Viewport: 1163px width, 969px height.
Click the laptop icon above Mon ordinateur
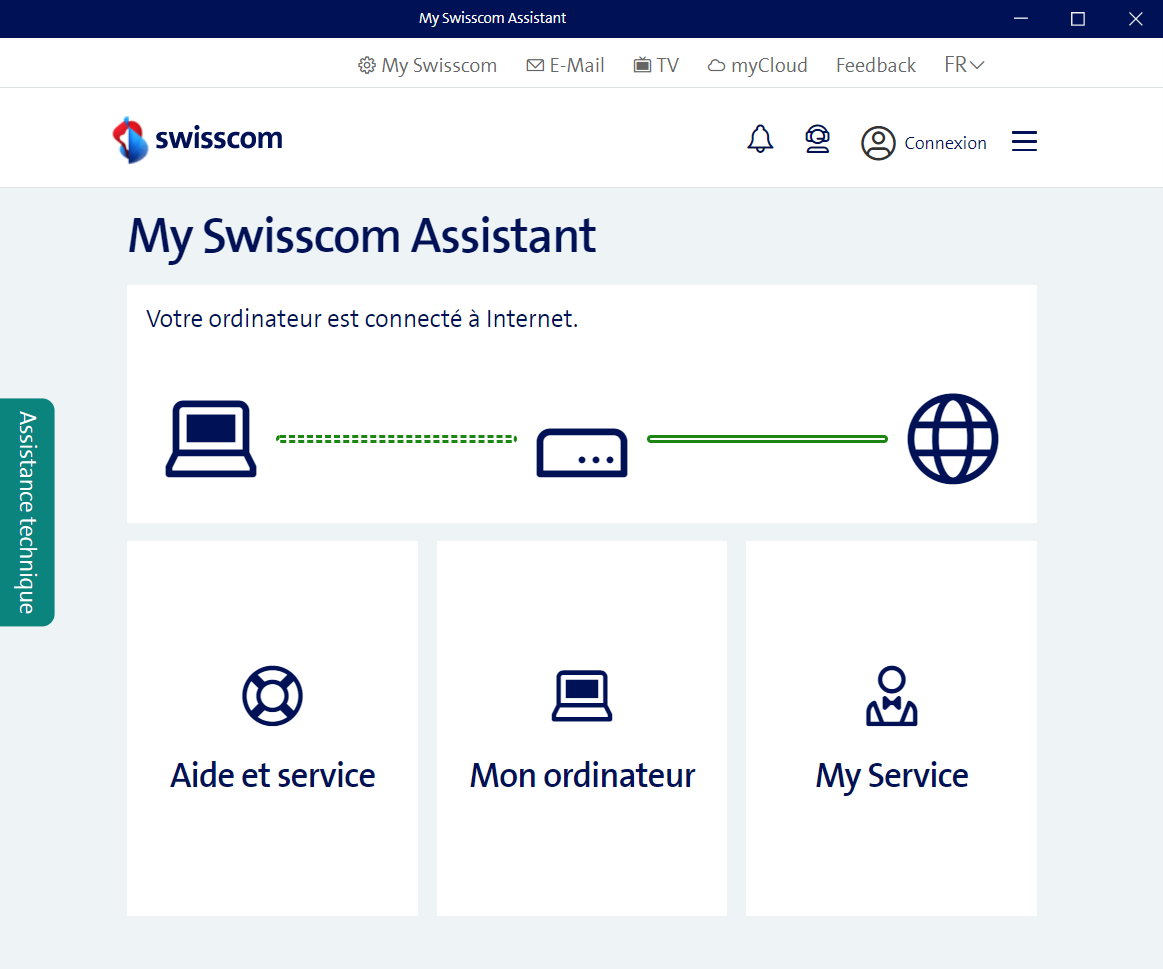pyautogui.click(x=581, y=695)
